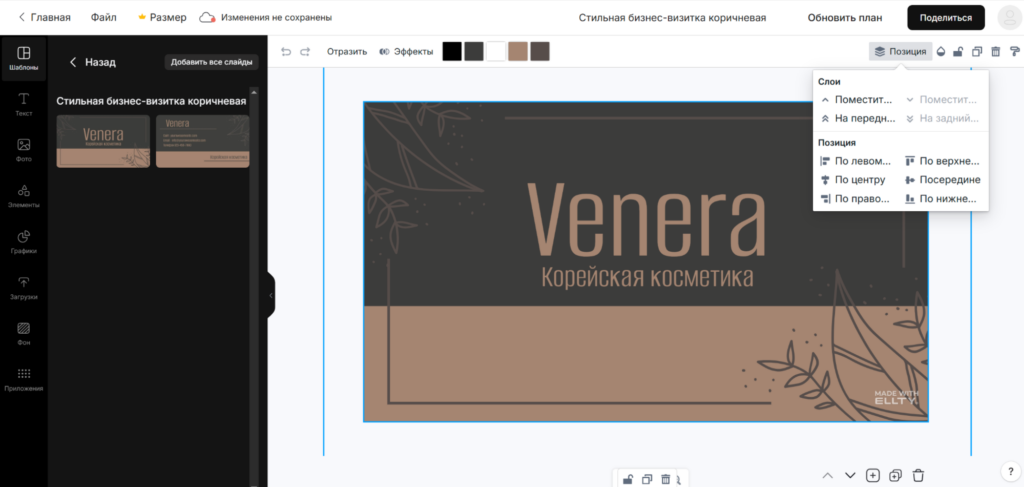Click the Поделиться button
The width and height of the screenshot is (1024, 487).
coord(946,18)
